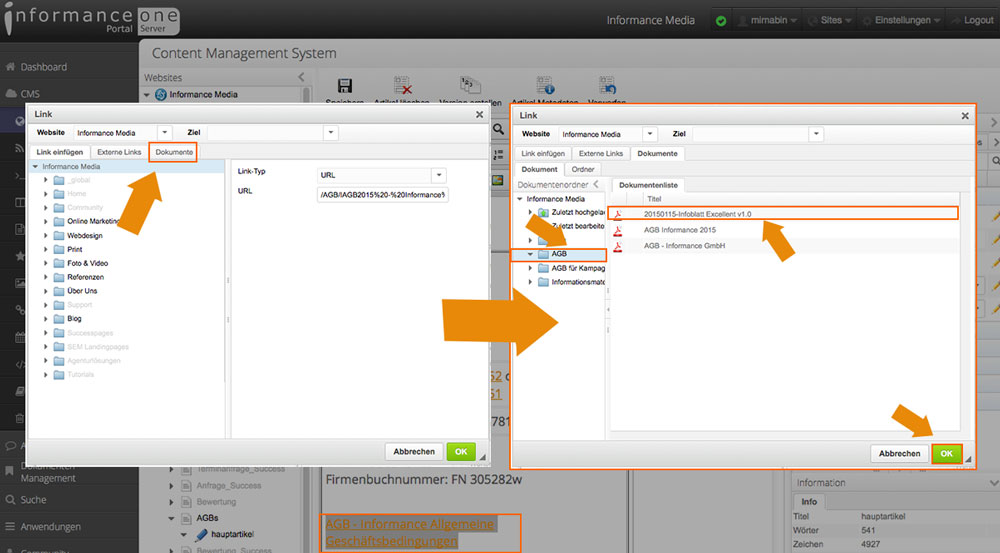Viewport: 1000px width, 553px height.
Task: Open the mimabin user menu
Action: [767, 20]
